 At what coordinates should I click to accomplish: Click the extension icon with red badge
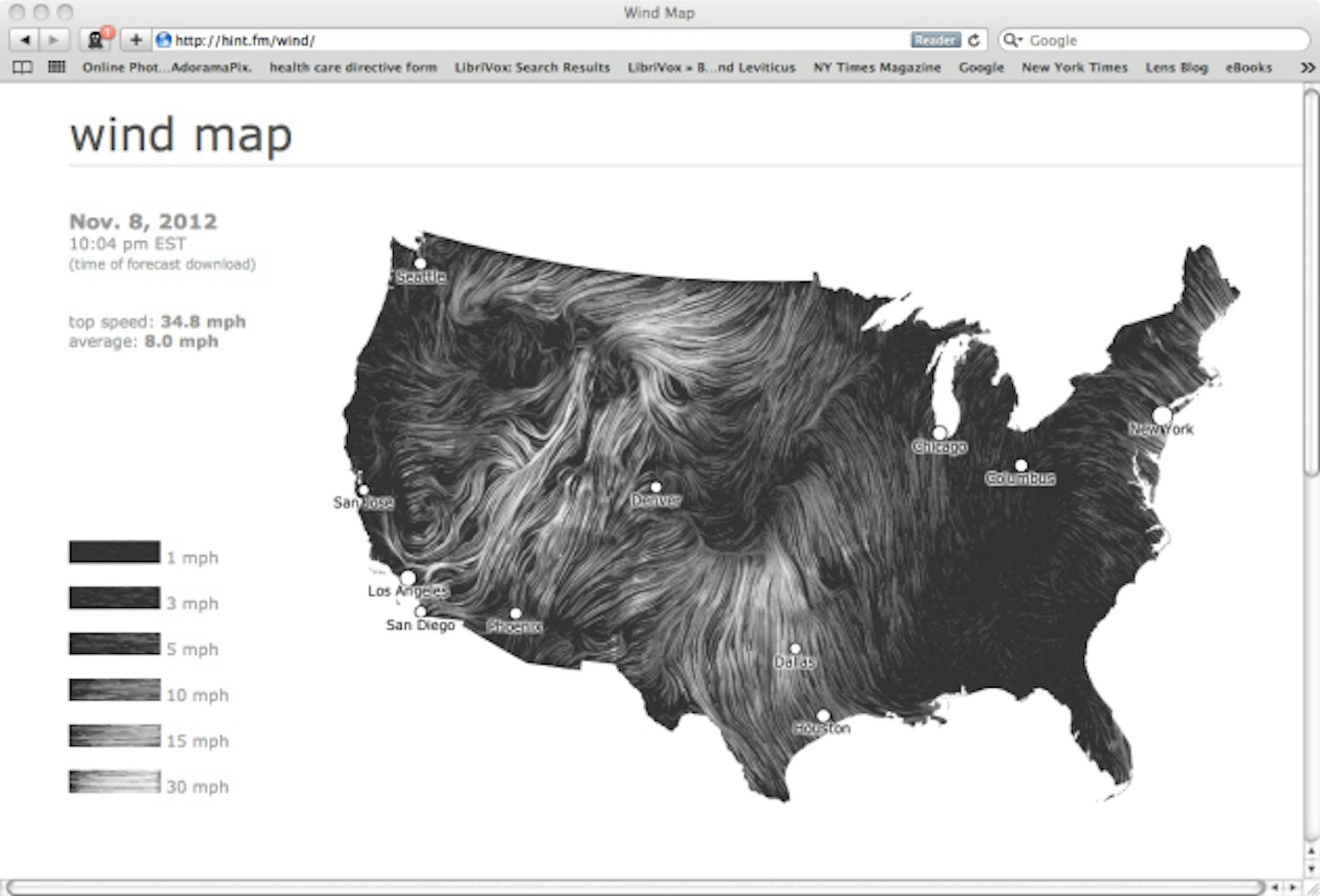(96, 40)
